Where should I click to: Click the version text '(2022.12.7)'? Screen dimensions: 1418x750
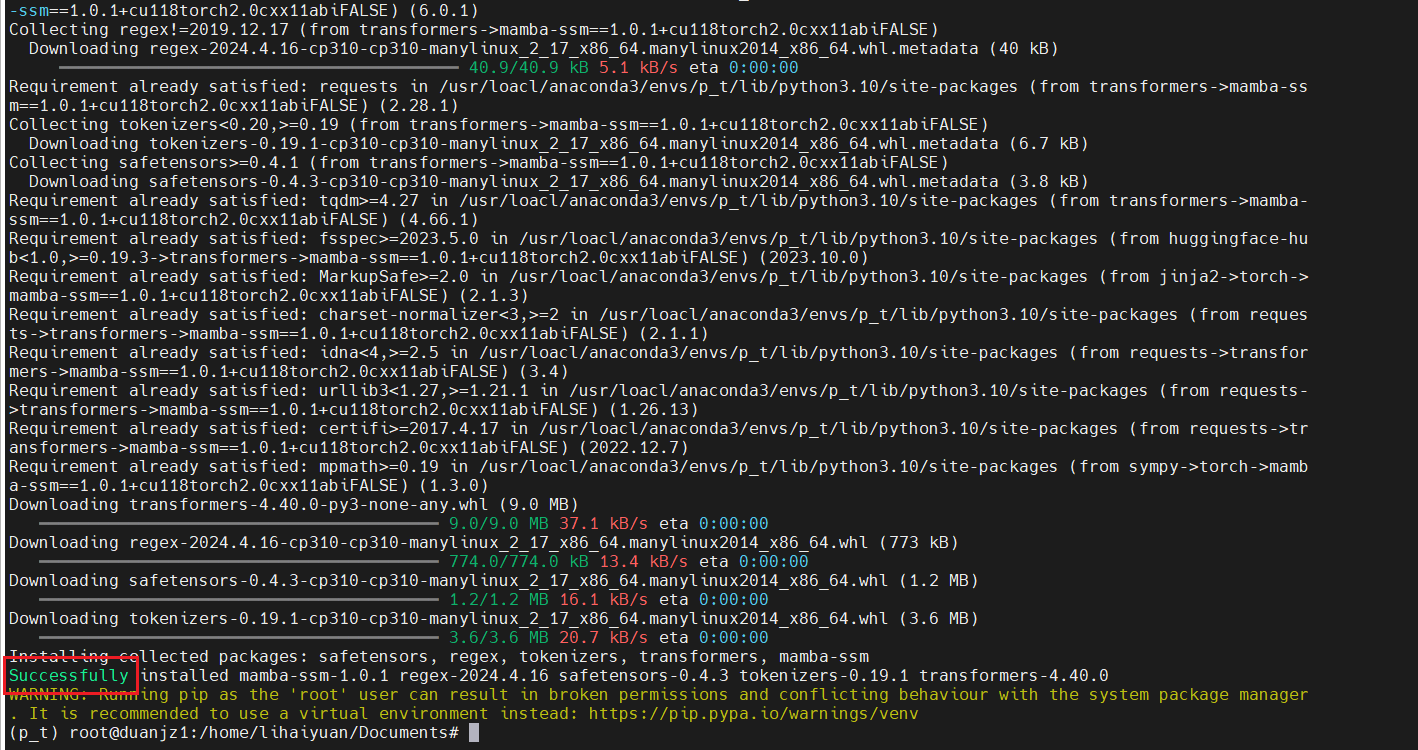(x=634, y=448)
